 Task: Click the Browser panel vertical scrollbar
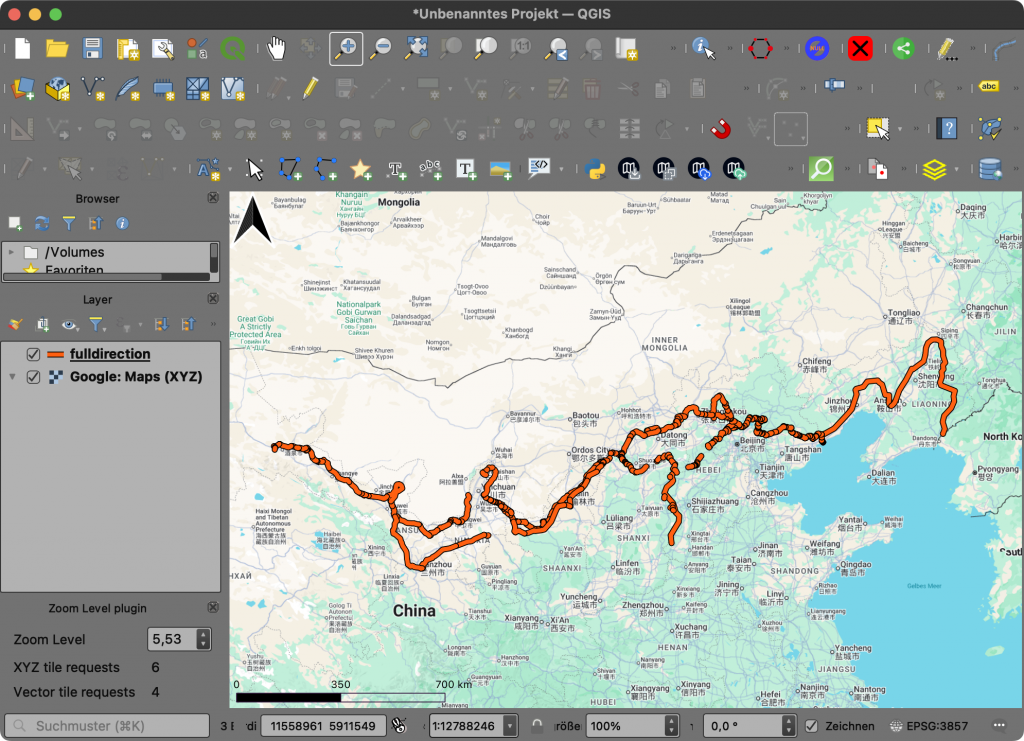point(214,257)
